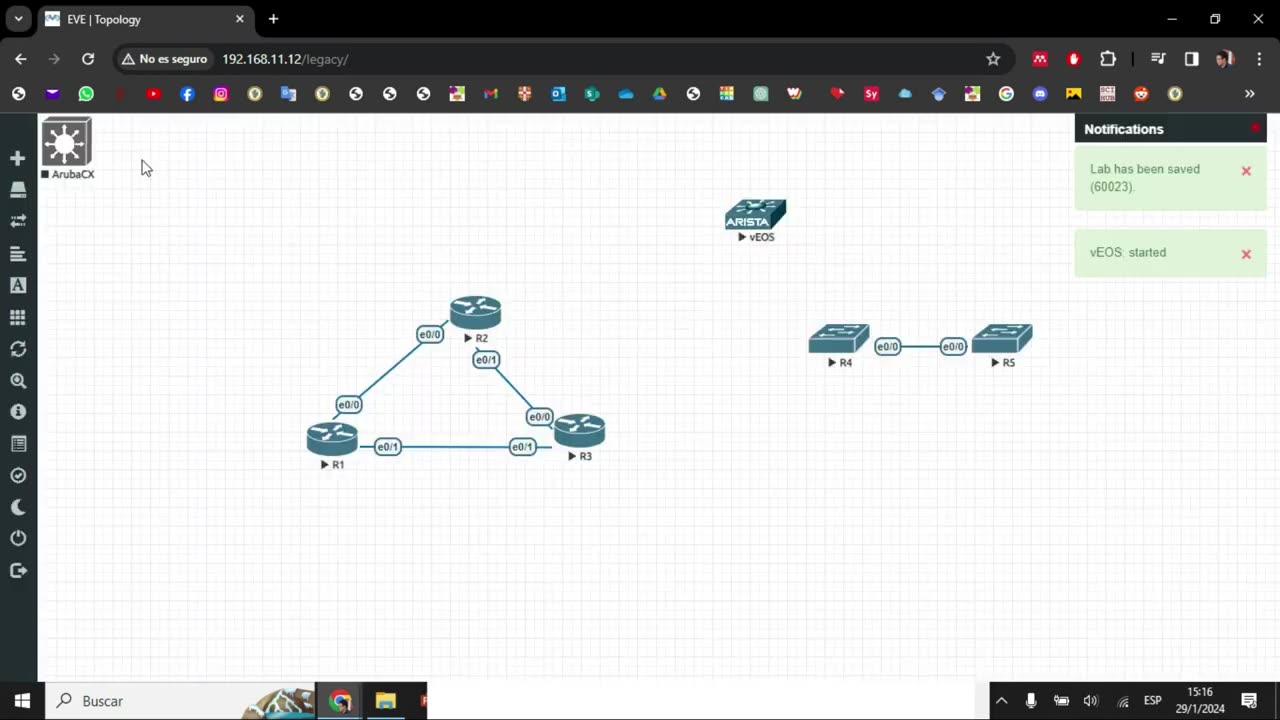
Task: Open the taskbar clock and date
Action: [1200, 701]
